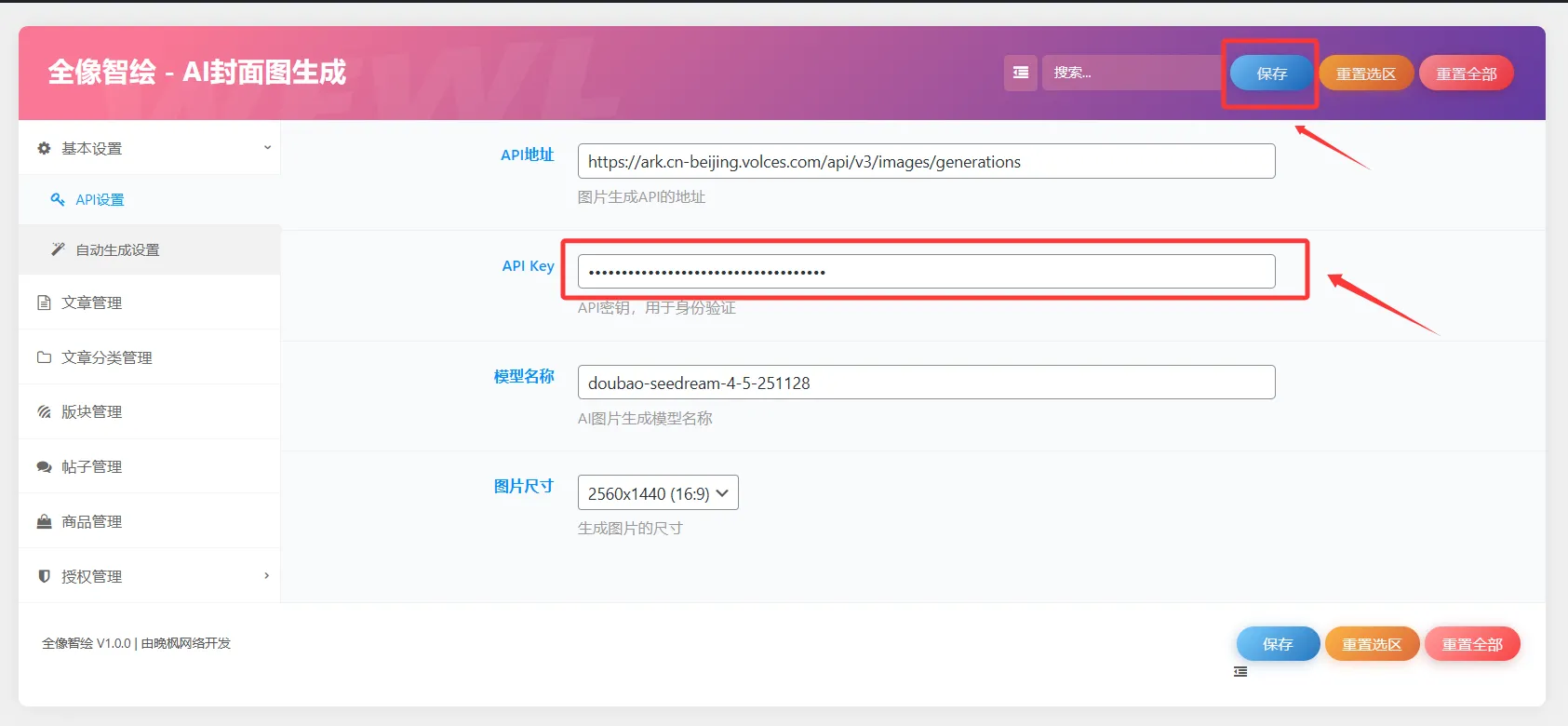Screen dimensions: 1568x726
Task: Click the 图片生成API的地址 hint text
Action: tap(641, 197)
